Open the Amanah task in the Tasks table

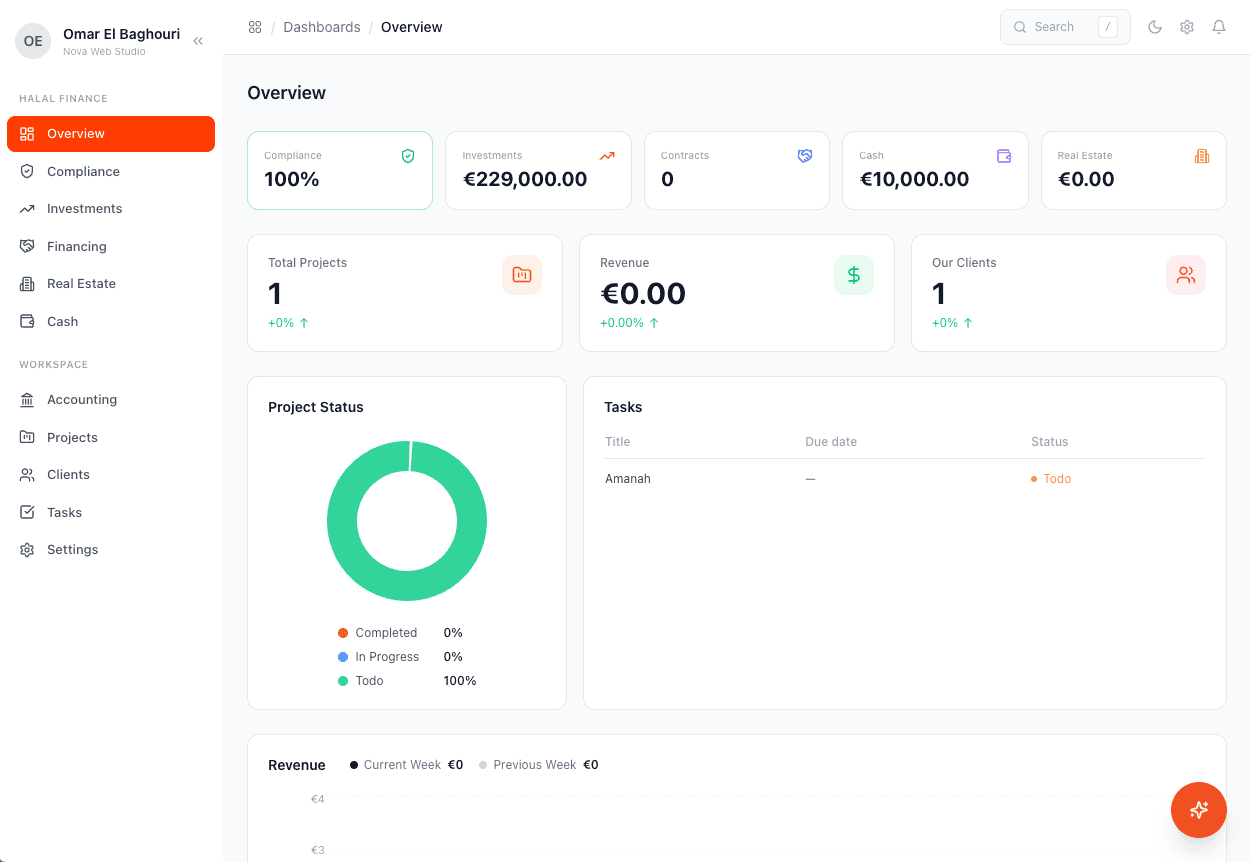point(627,478)
